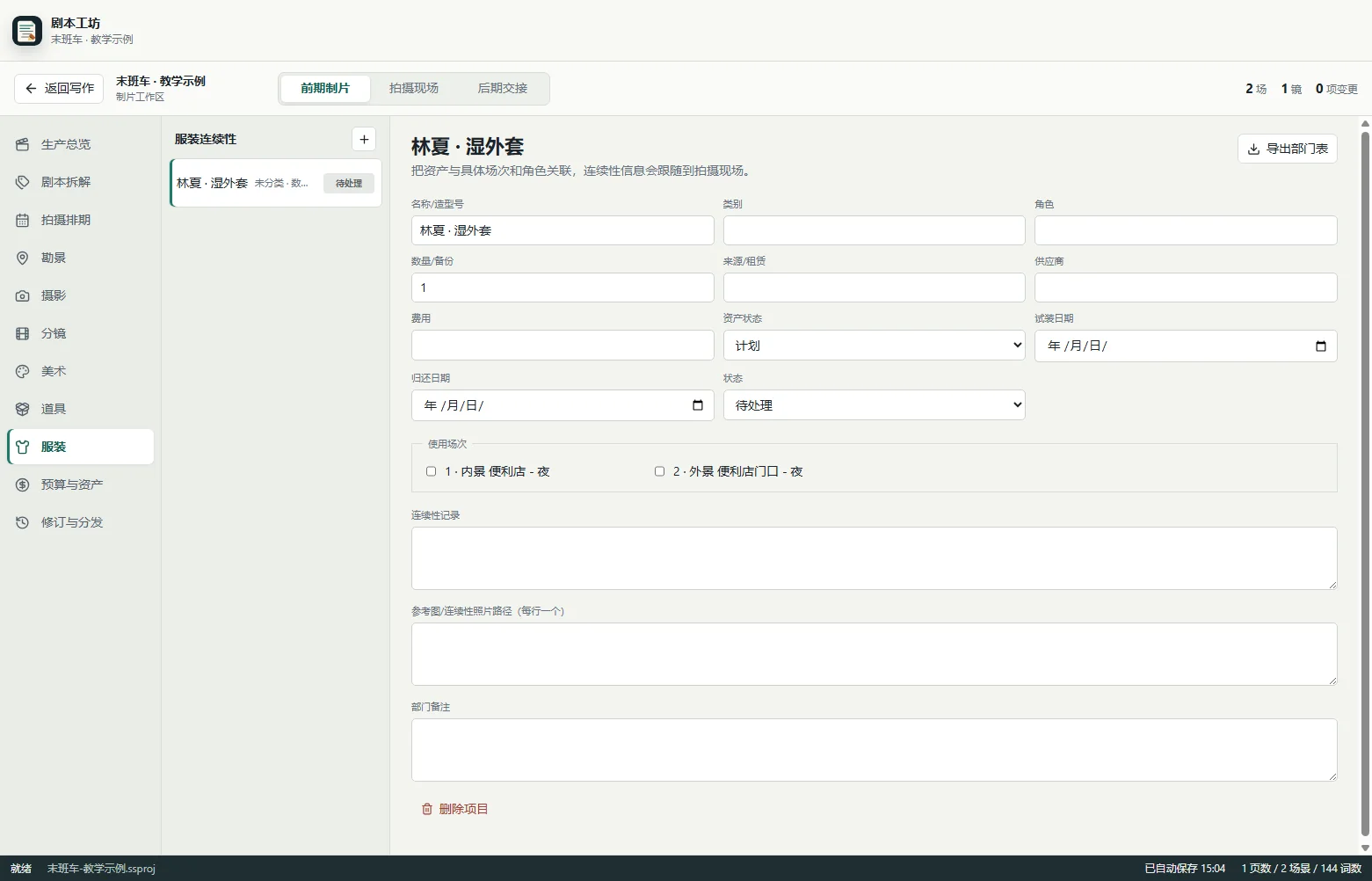Open 美术 palette icon in sidebar

(x=23, y=371)
